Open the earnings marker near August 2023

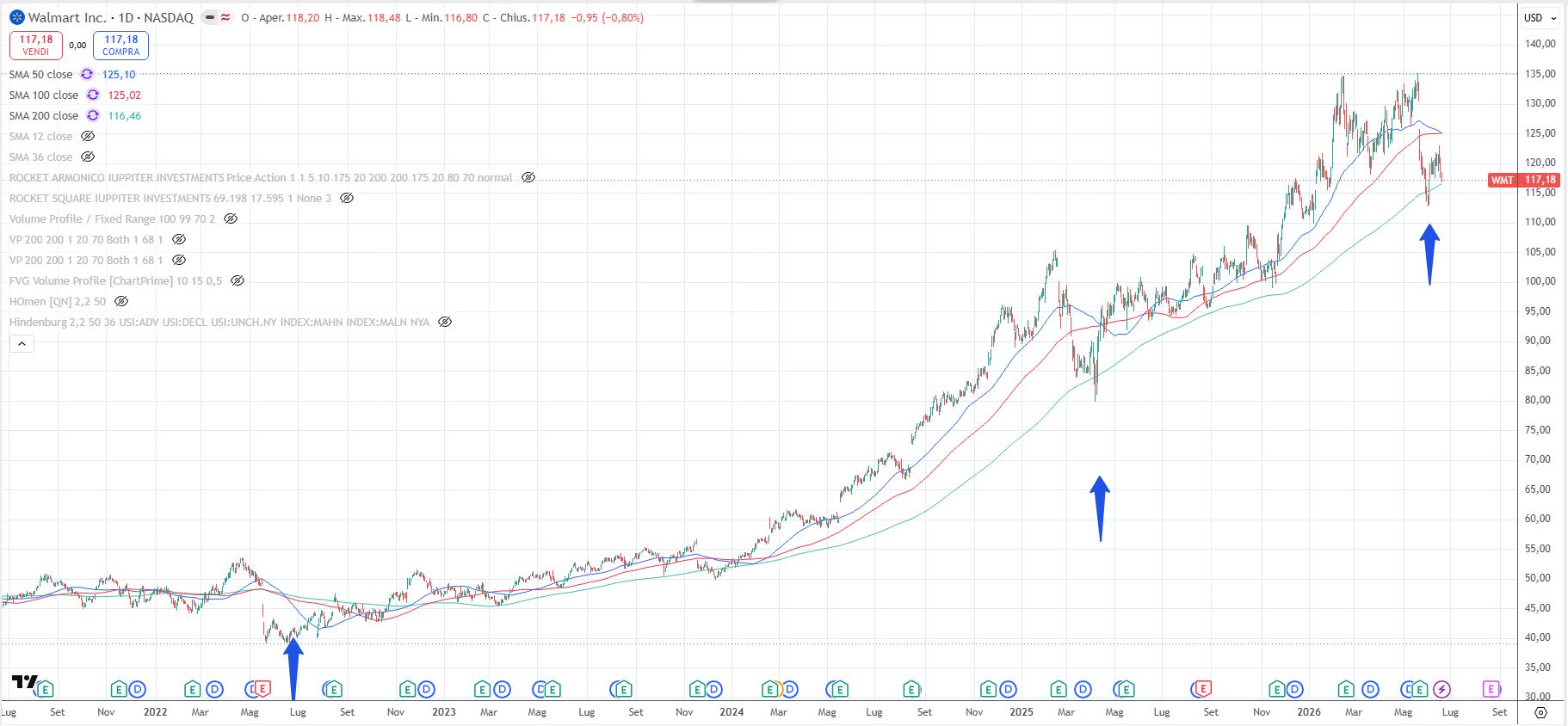click(x=622, y=689)
